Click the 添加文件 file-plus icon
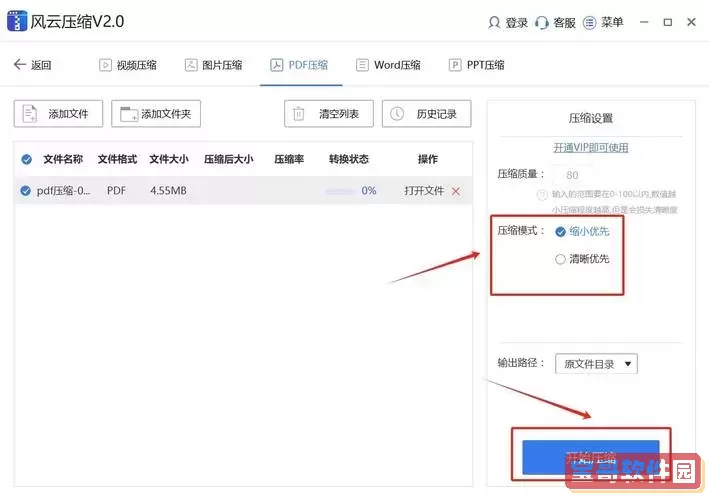709x500 pixels. click(x=30, y=113)
